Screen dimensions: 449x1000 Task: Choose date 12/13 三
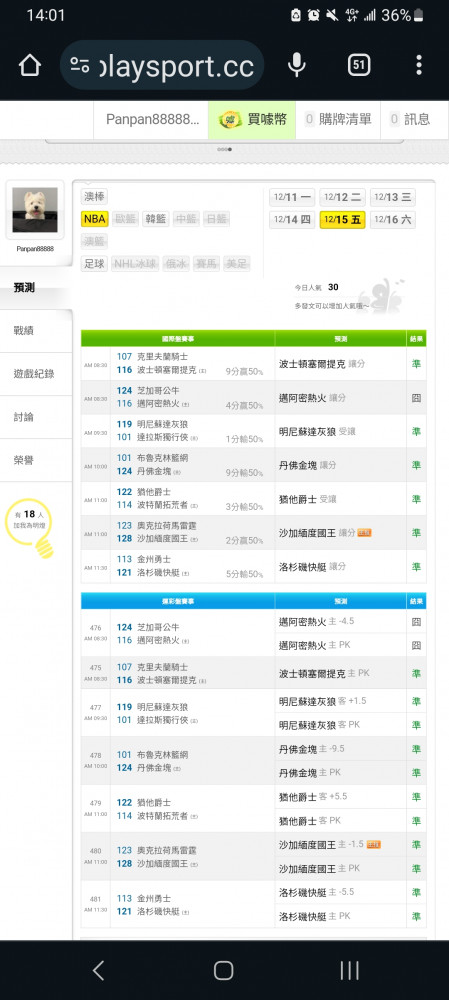coord(393,197)
